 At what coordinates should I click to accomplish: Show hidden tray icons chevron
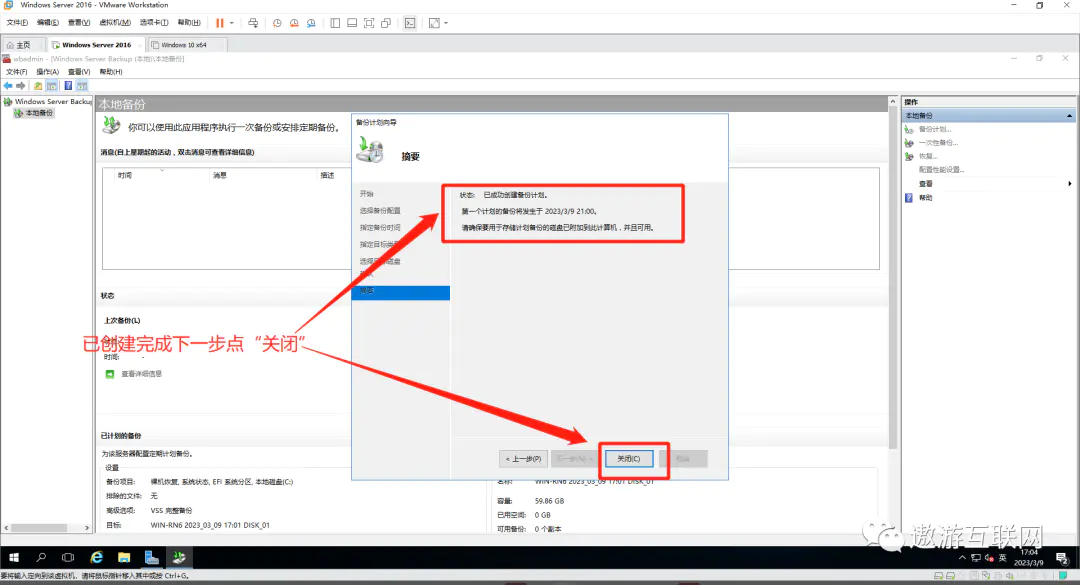(962, 557)
